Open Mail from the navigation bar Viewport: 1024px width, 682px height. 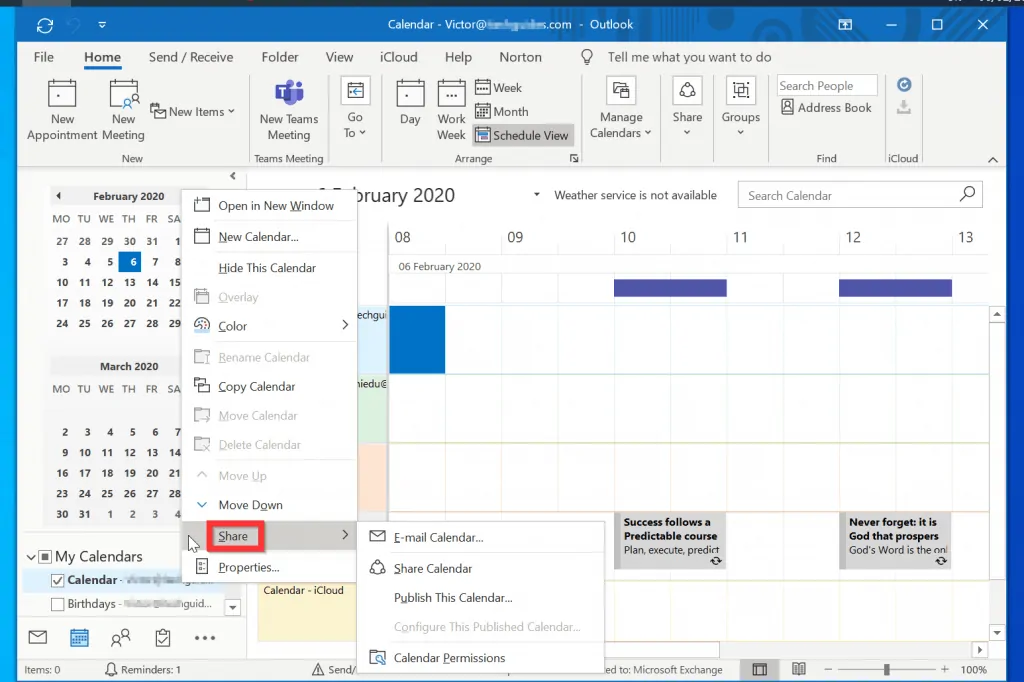(38, 637)
